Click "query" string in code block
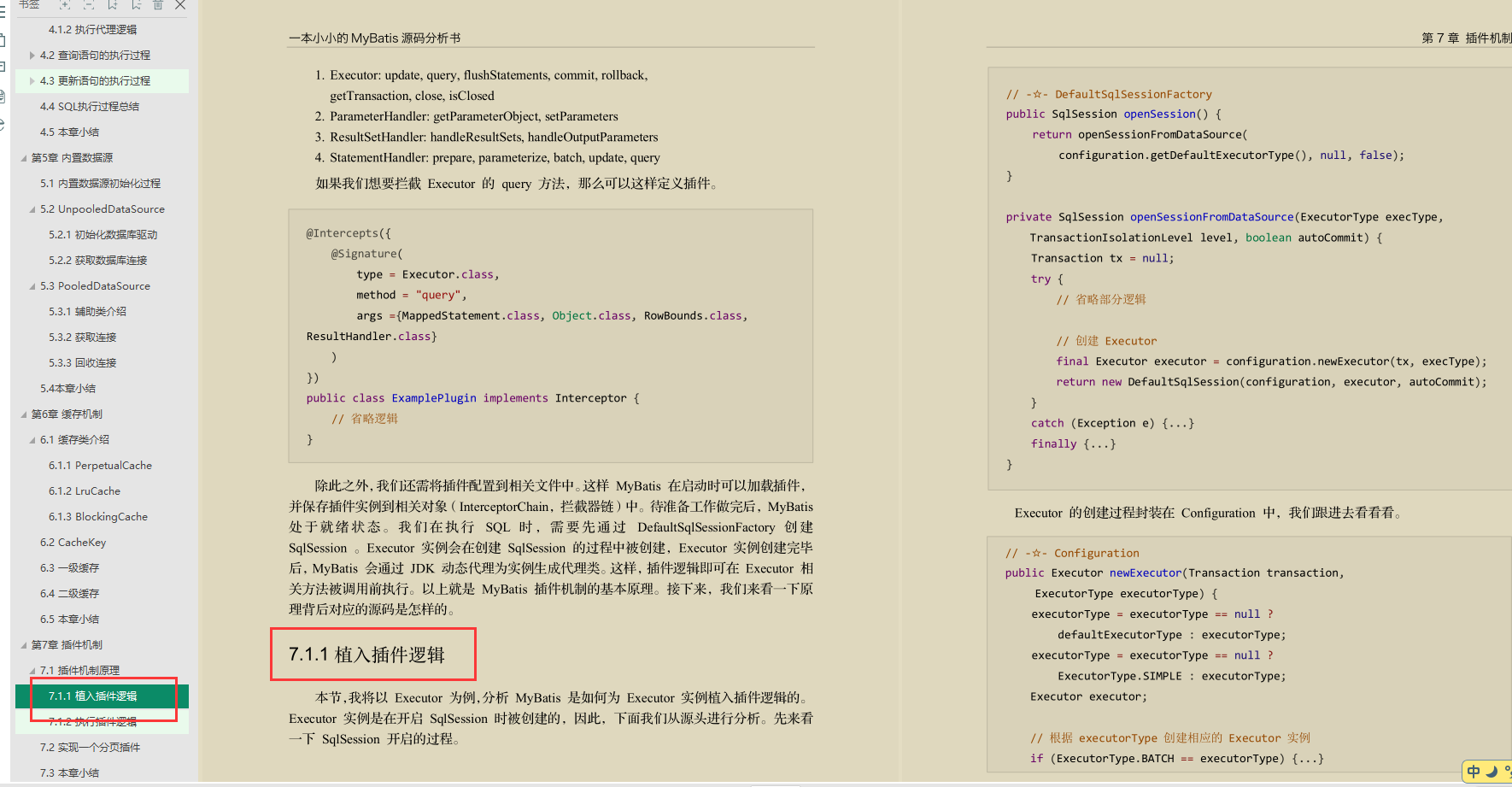 pos(438,295)
